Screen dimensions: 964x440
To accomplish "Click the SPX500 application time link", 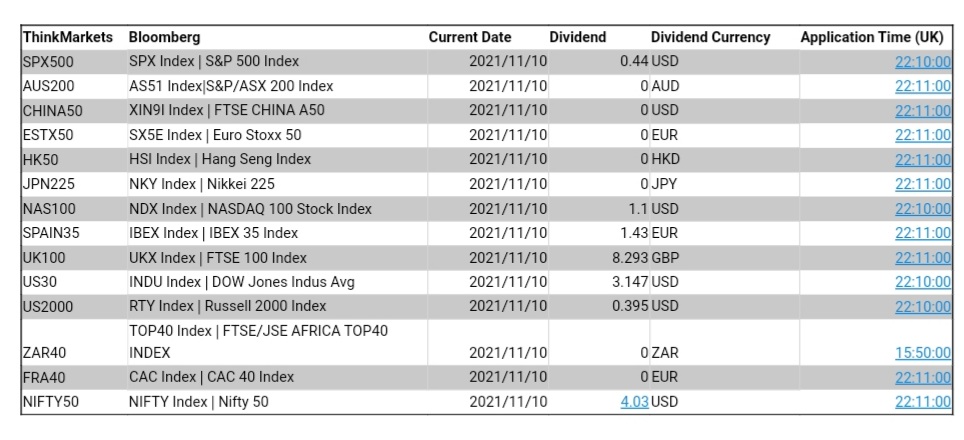I will pos(922,62).
